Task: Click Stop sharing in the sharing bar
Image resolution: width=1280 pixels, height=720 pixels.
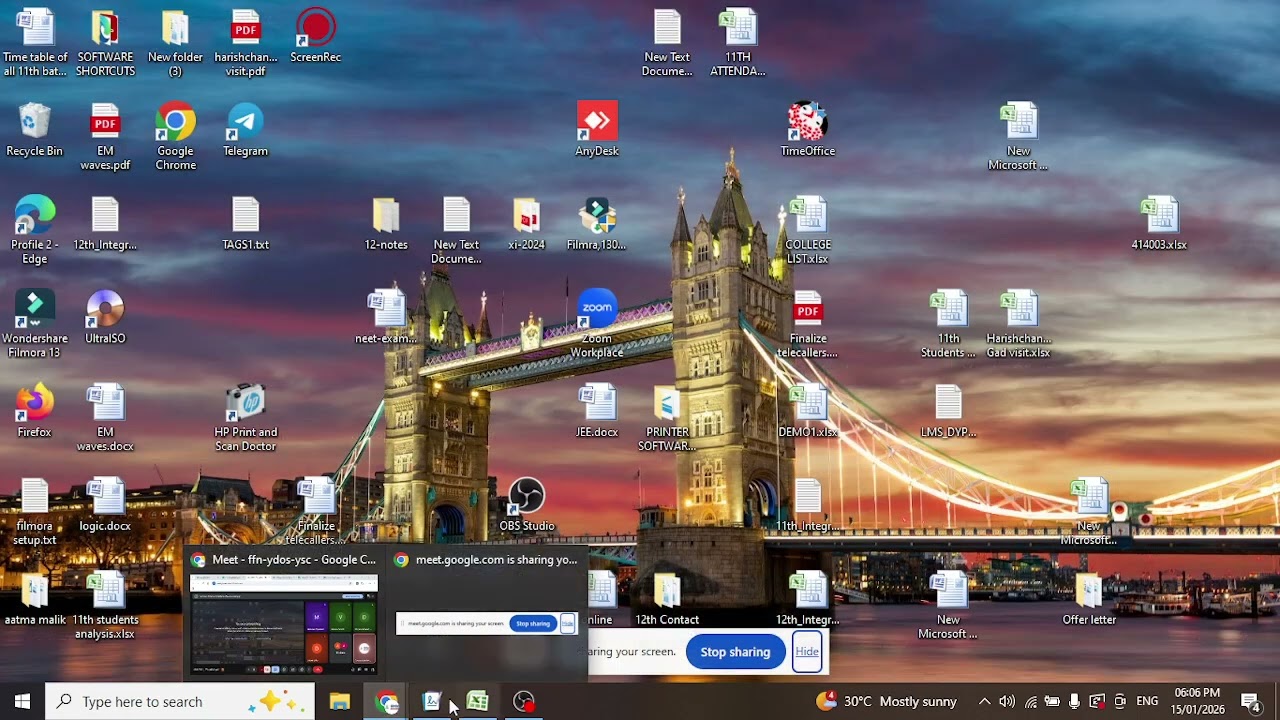Action: click(735, 652)
